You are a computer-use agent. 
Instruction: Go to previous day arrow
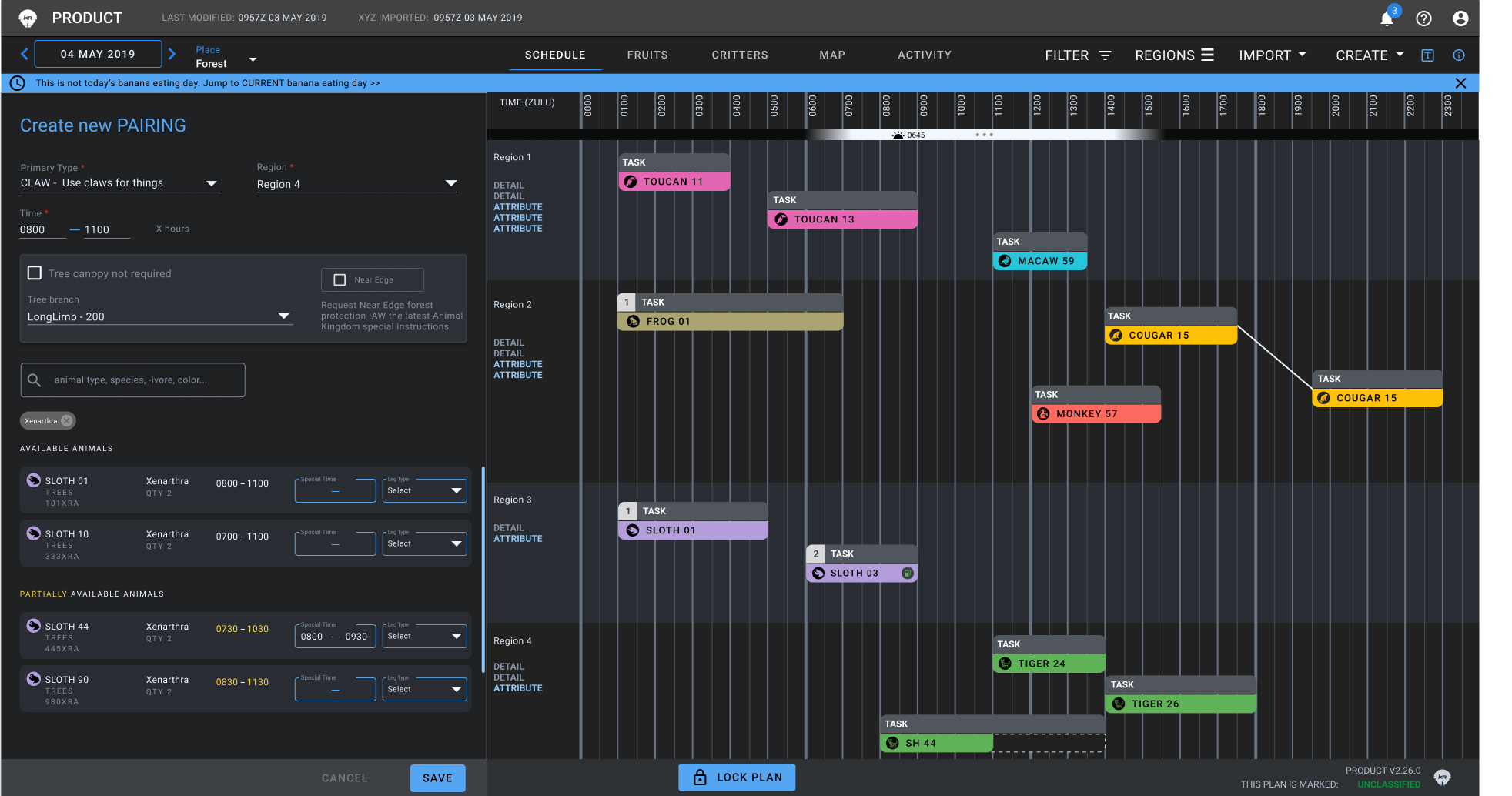[25, 54]
